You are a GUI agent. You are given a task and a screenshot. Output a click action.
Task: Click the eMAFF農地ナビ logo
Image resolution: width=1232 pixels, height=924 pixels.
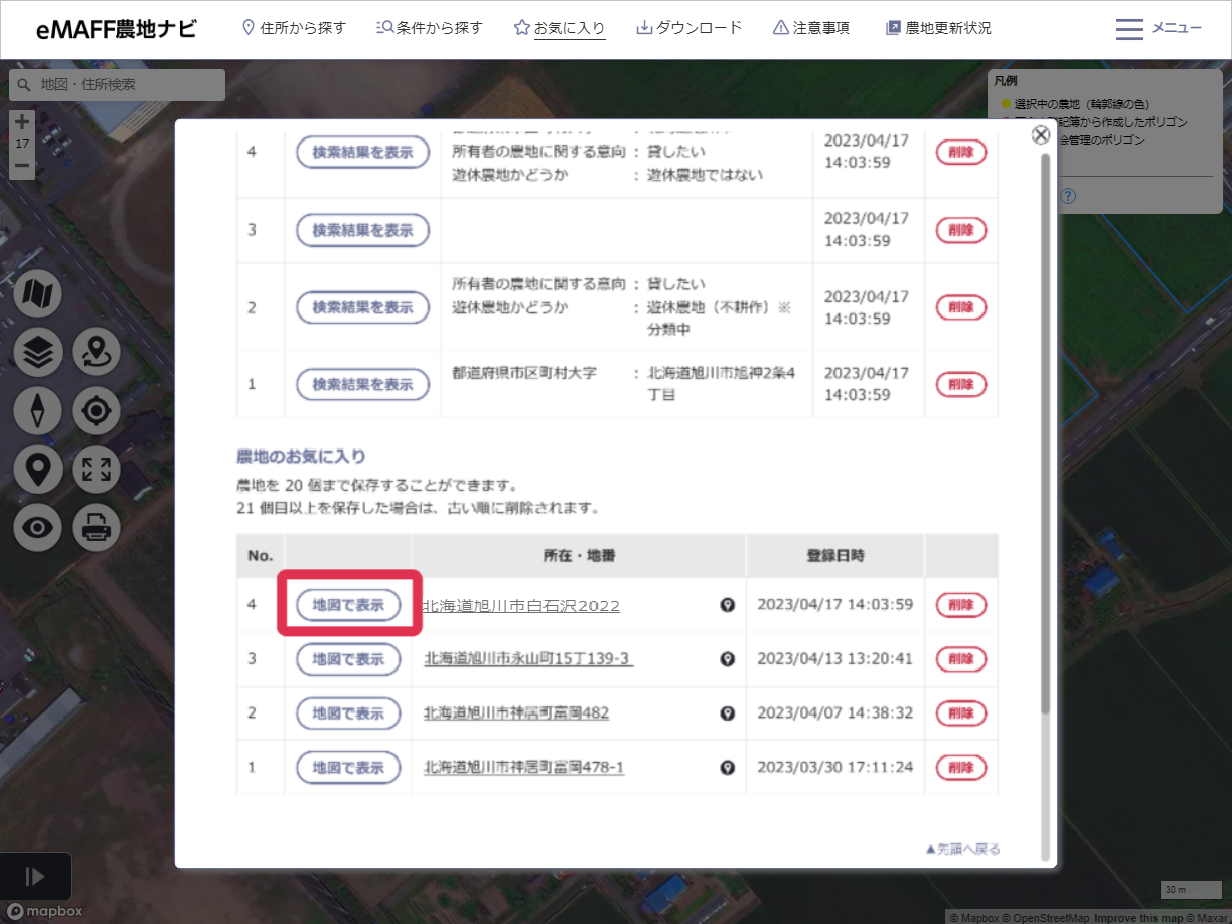point(116,29)
